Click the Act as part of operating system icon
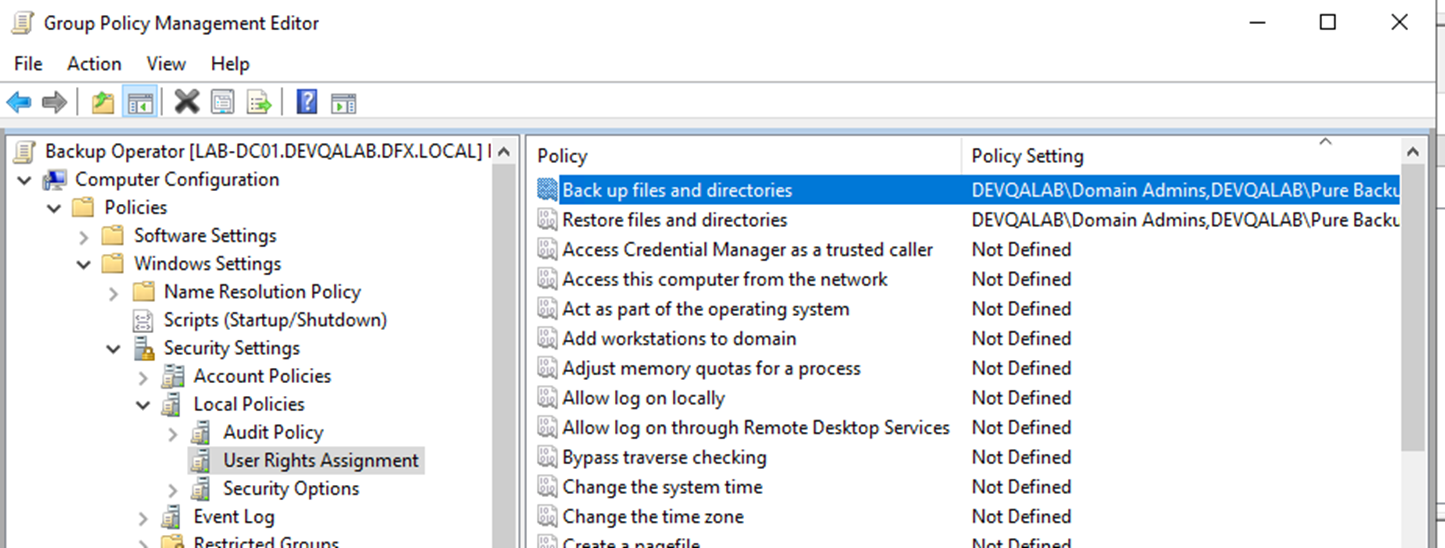 (x=547, y=309)
